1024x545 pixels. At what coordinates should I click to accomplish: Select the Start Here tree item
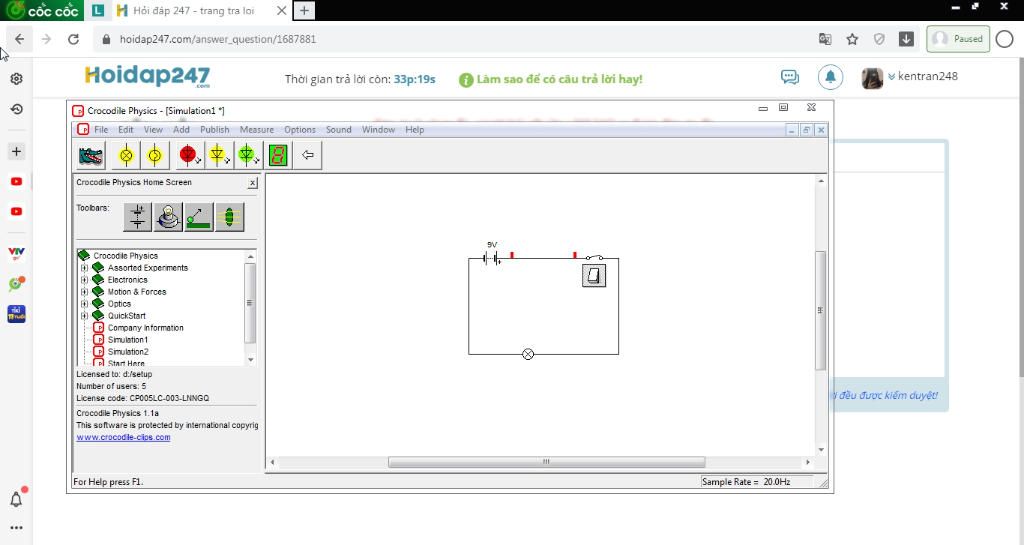tap(126, 363)
